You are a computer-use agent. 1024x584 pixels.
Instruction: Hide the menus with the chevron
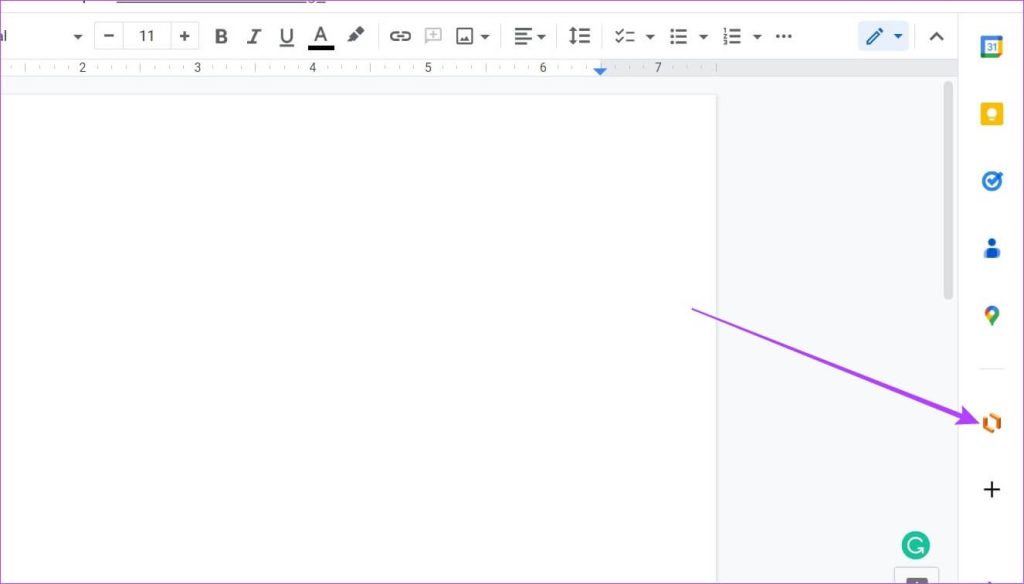[936, 37]
